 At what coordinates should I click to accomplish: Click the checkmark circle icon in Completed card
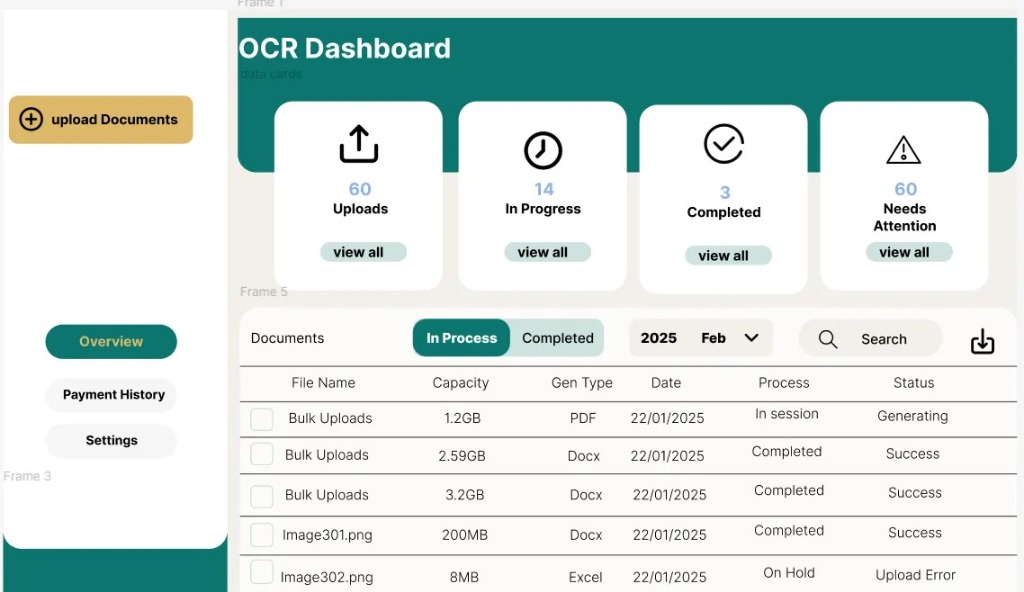click(x=724, y=144)
